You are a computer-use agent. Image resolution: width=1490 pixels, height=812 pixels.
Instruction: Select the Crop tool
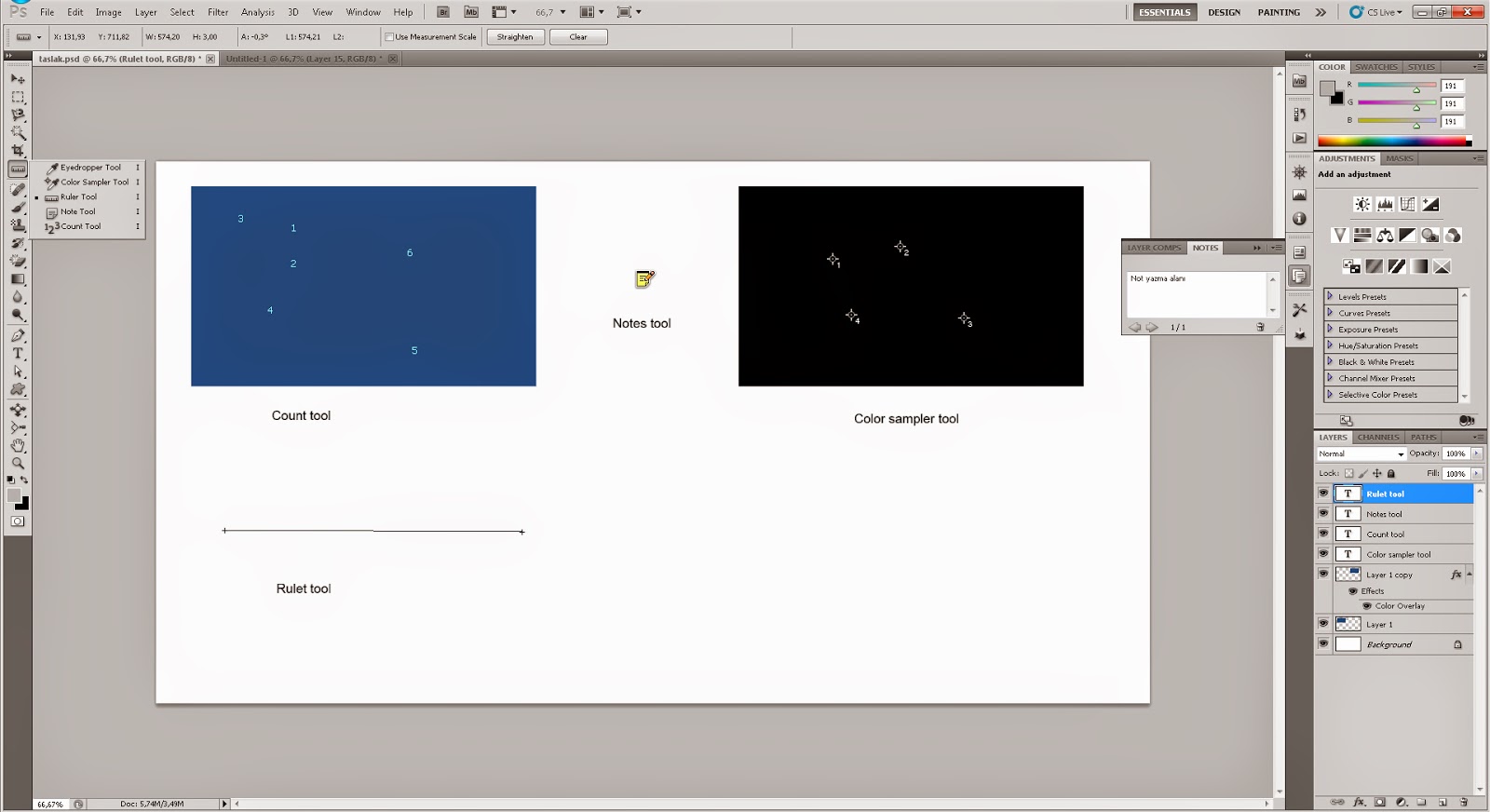(x=18, y=150)
